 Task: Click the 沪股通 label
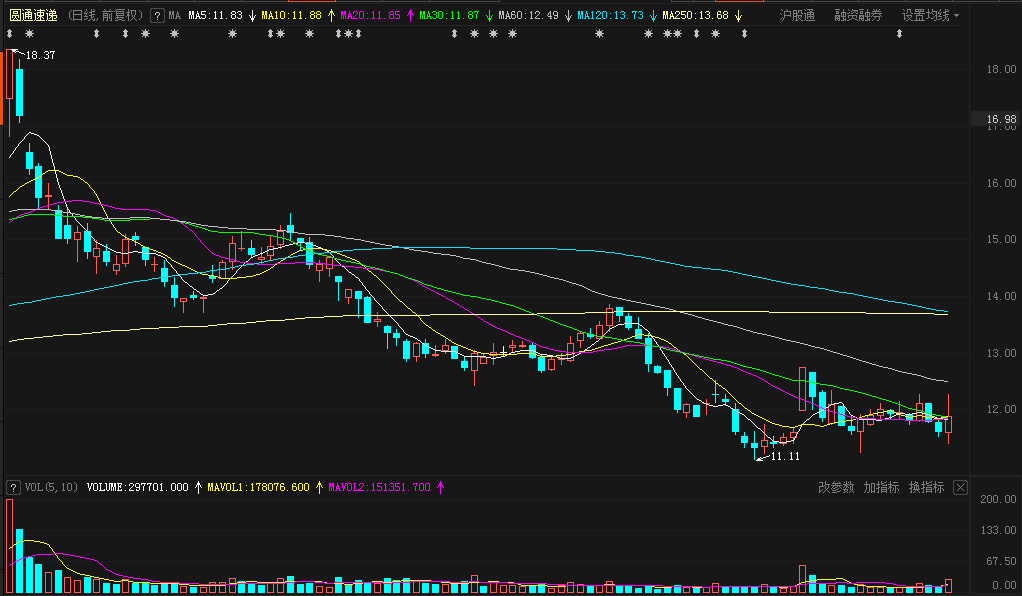pyautogui.click(x=797, y=15)
